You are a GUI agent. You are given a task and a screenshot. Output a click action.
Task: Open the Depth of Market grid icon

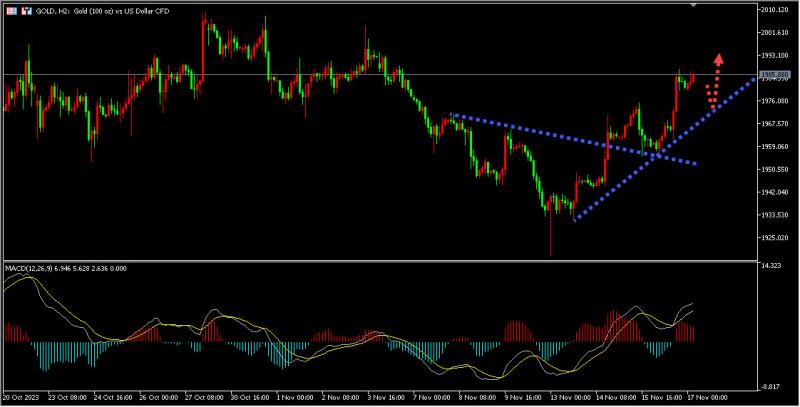pos(12,11)
